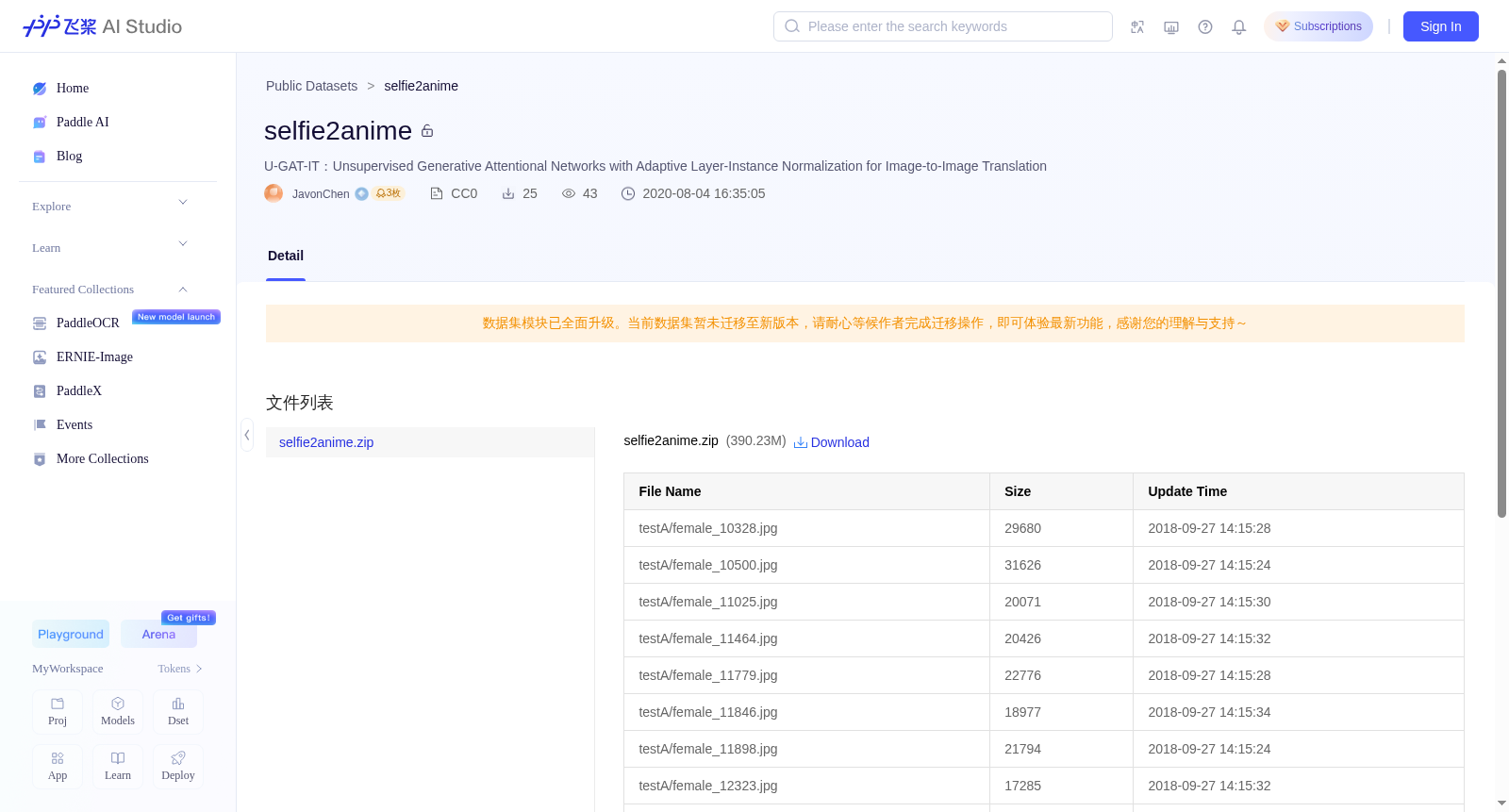Open the monitor dashboard icon in header

pyautogui.click(x=1171, y=26)
